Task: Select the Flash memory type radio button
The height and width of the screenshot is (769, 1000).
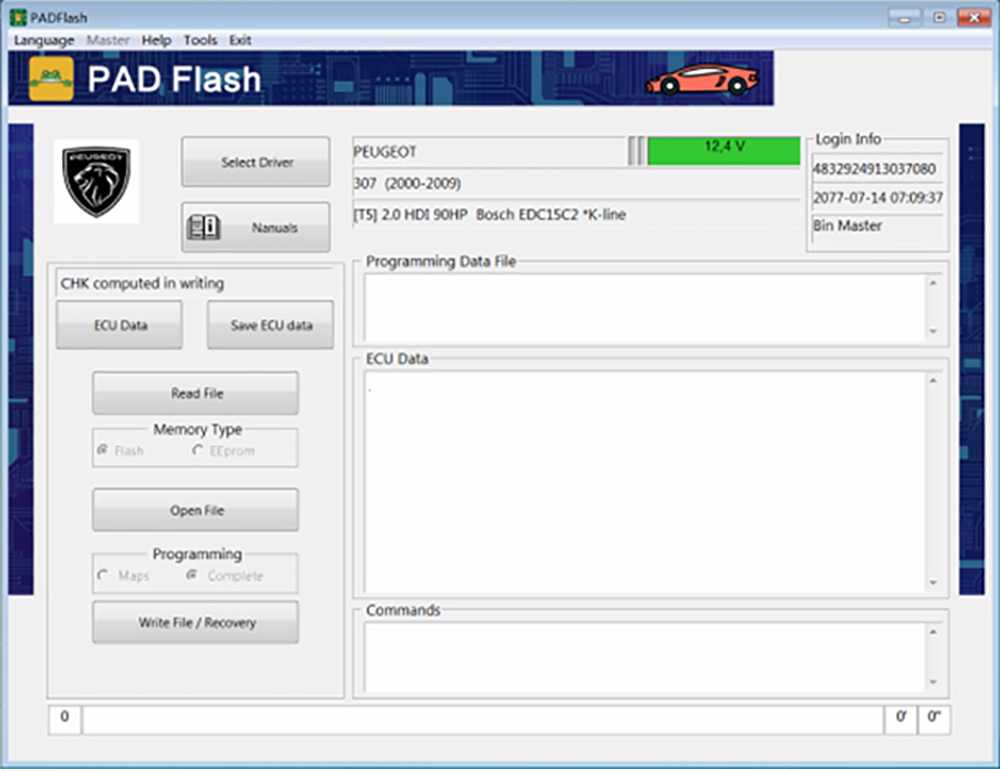Action: tap(102, 450)
